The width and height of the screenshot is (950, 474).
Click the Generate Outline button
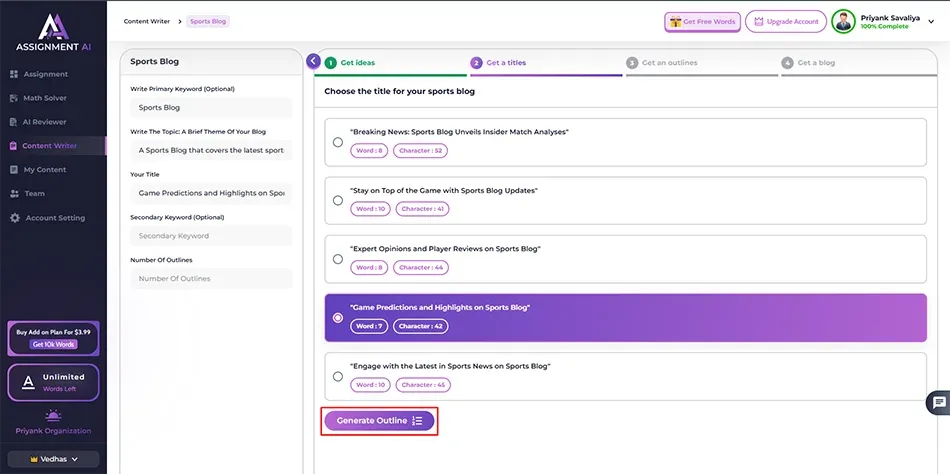pos(379,421)
